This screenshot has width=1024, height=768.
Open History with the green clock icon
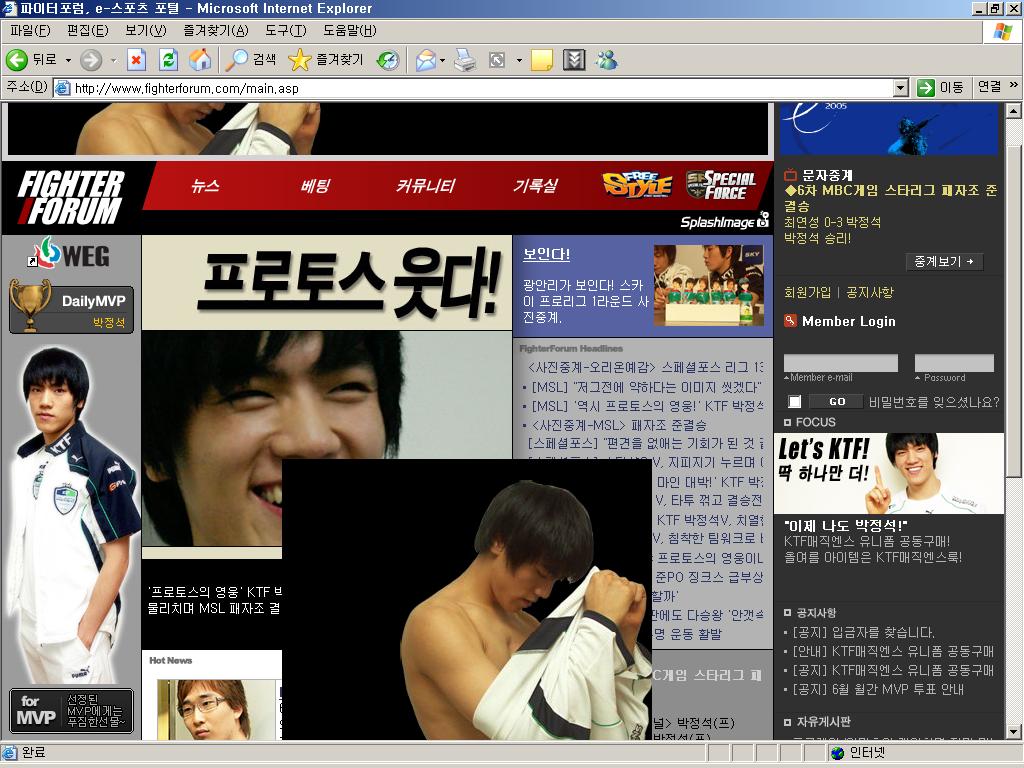tap(388, 60)
